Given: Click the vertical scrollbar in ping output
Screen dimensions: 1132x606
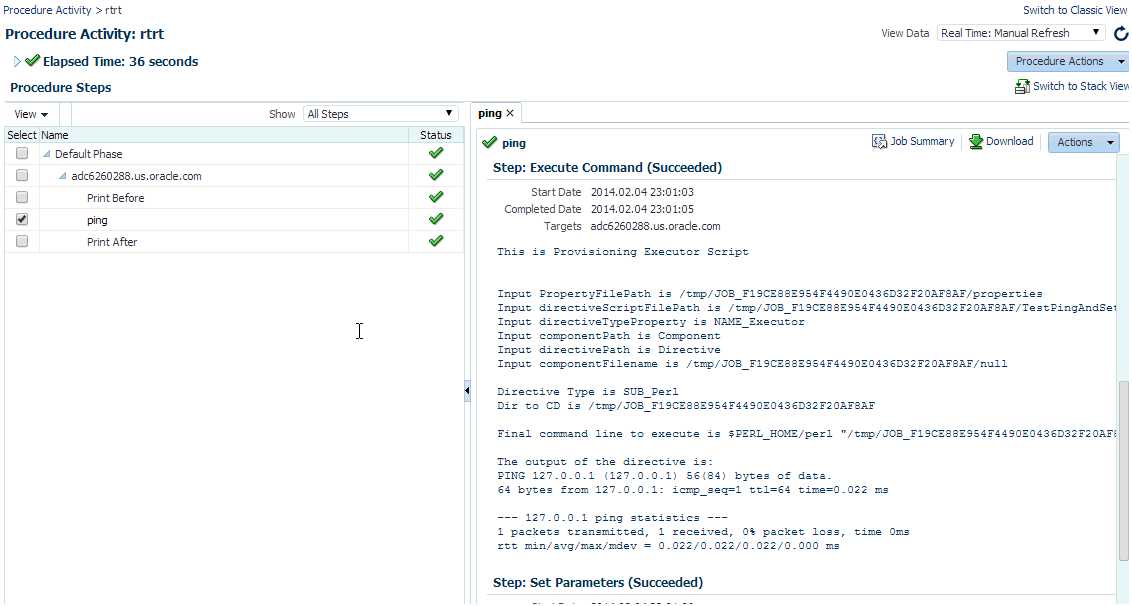Looking at the screenshot, I should pyautogui.click(x=1123, y=469).
